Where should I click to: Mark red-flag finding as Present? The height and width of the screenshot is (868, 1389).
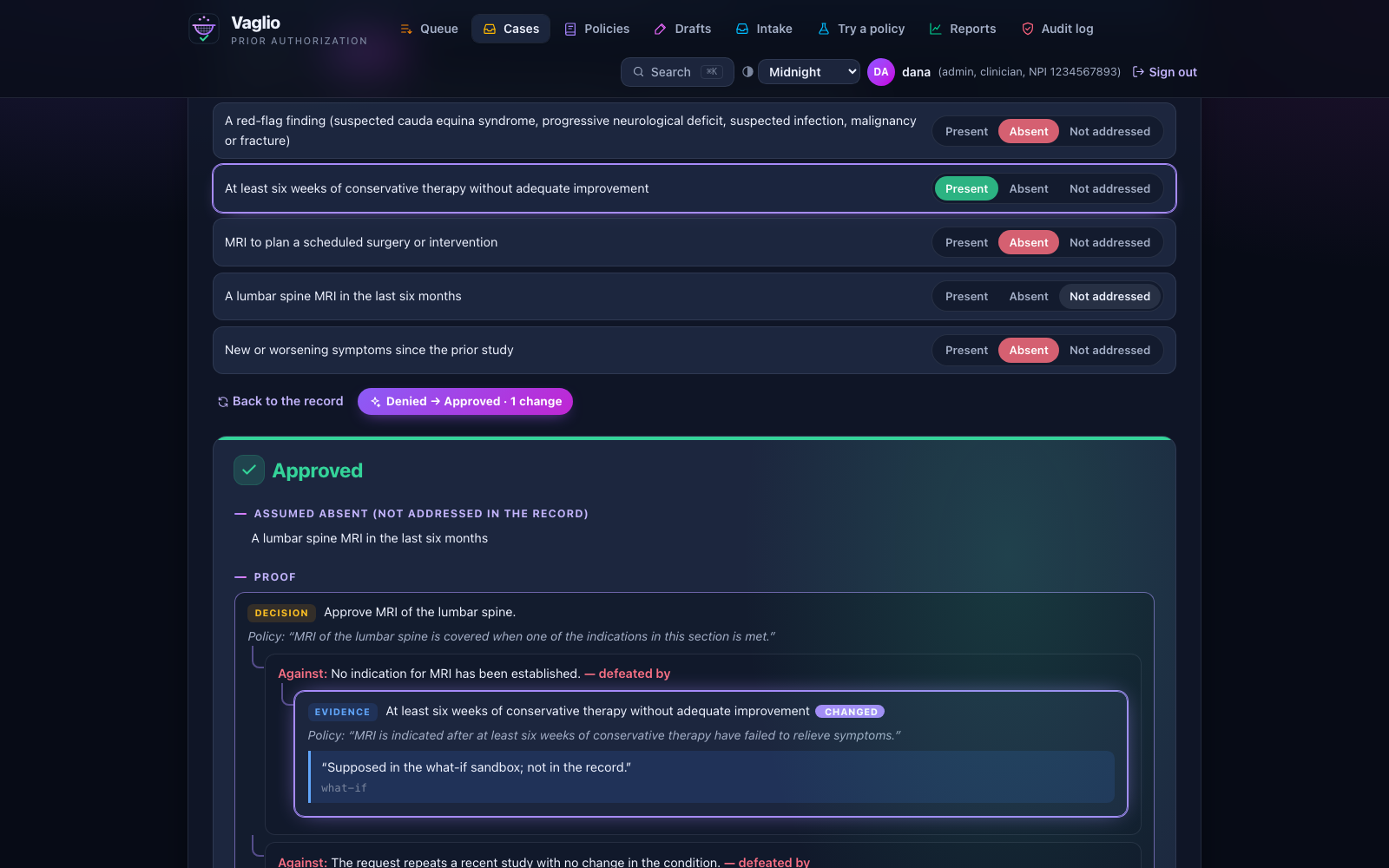[966, 131]
